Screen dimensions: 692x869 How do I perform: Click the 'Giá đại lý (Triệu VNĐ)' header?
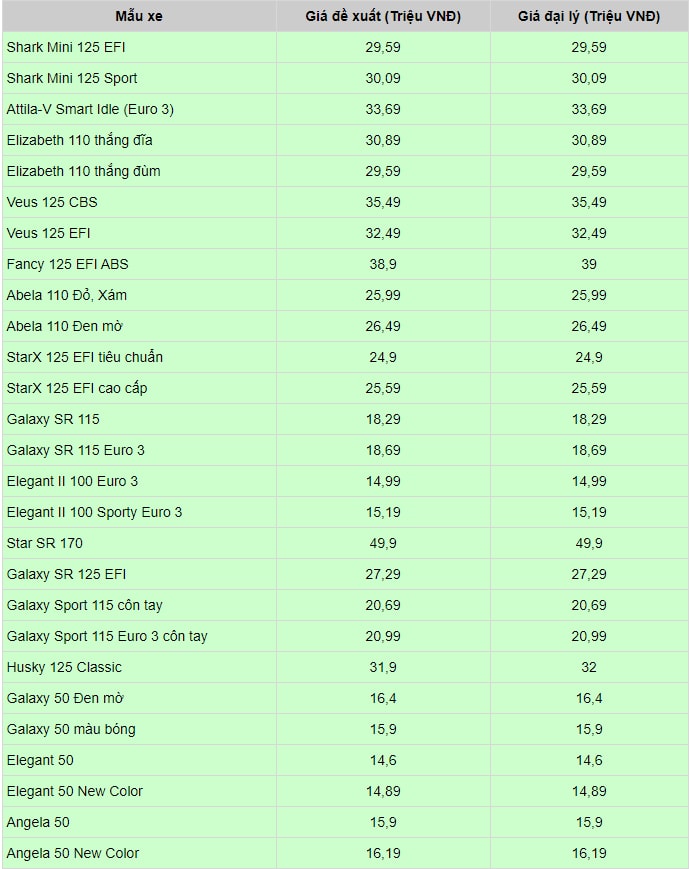click(x=589, y=16)
